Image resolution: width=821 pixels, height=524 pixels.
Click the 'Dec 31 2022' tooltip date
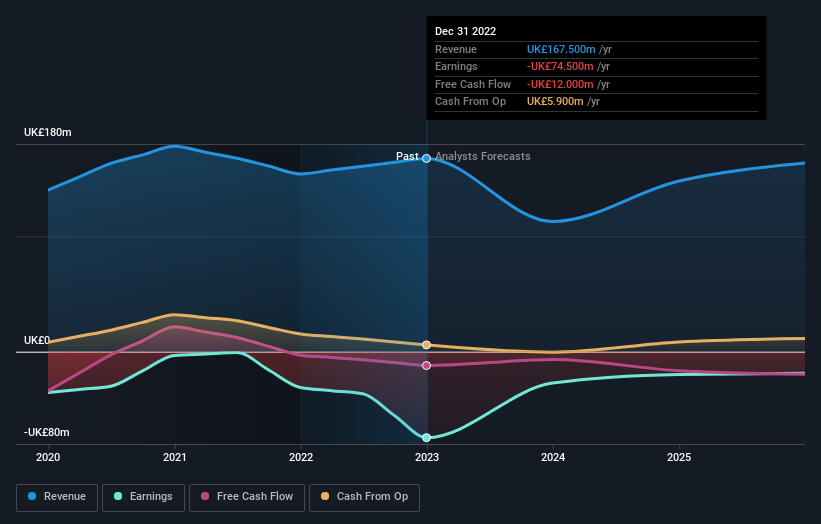(x=465, y=31)
